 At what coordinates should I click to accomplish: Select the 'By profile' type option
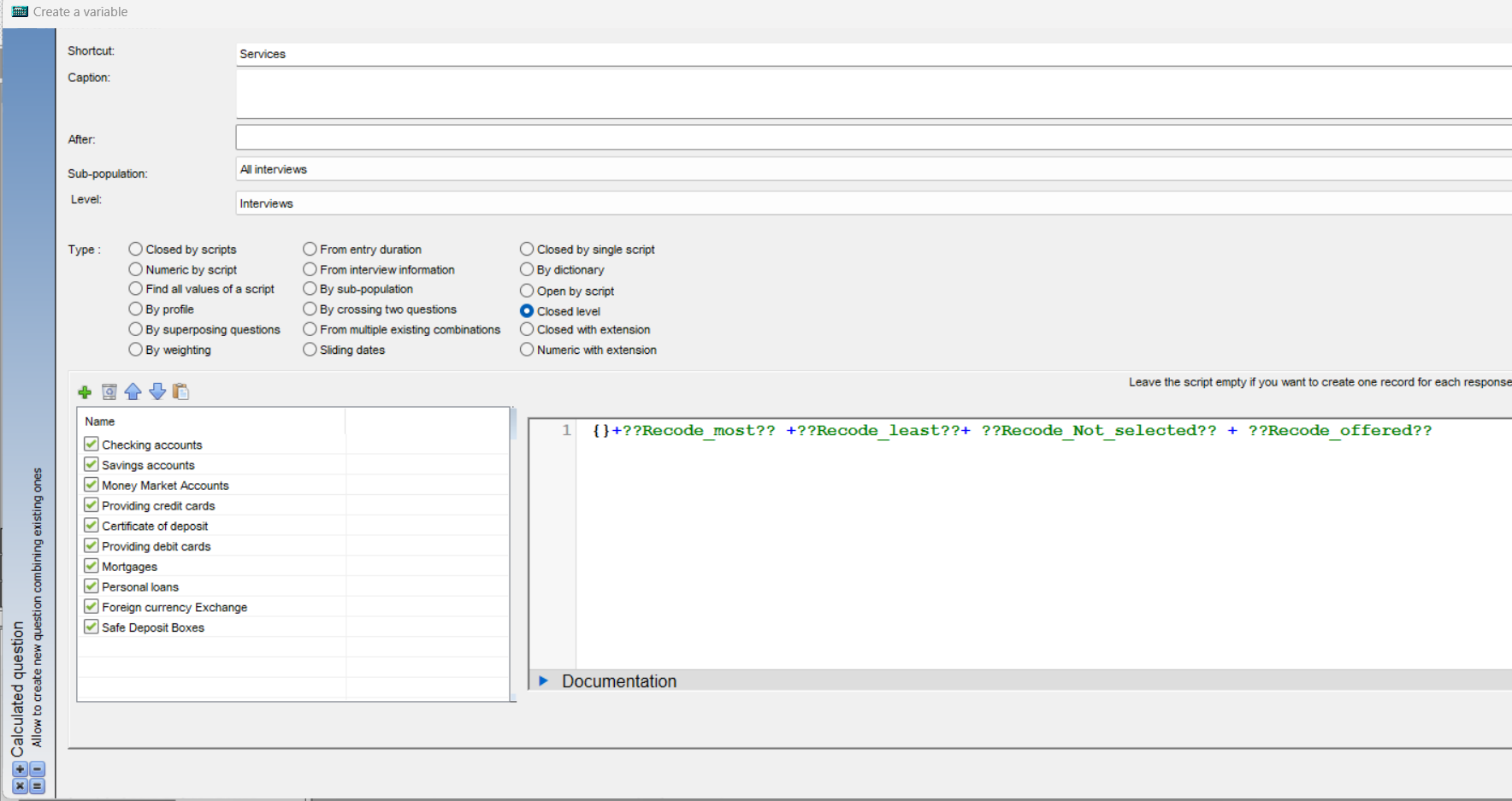(x=136, y=309)
